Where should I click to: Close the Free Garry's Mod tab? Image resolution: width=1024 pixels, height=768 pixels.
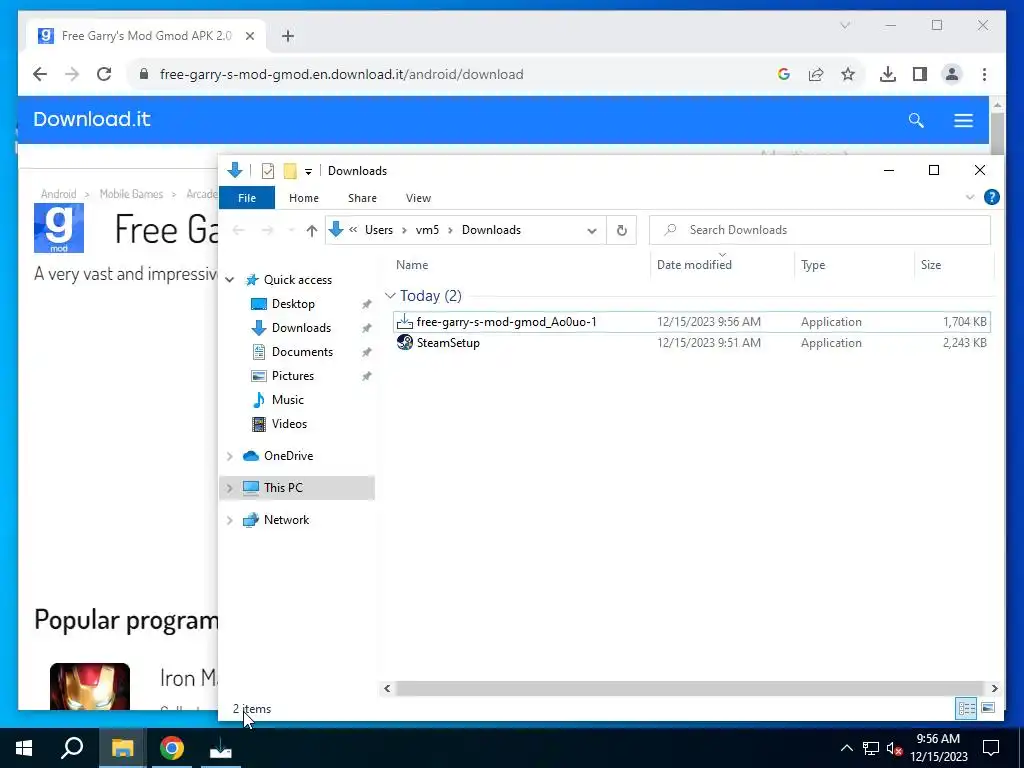click(x=249, y=36)
